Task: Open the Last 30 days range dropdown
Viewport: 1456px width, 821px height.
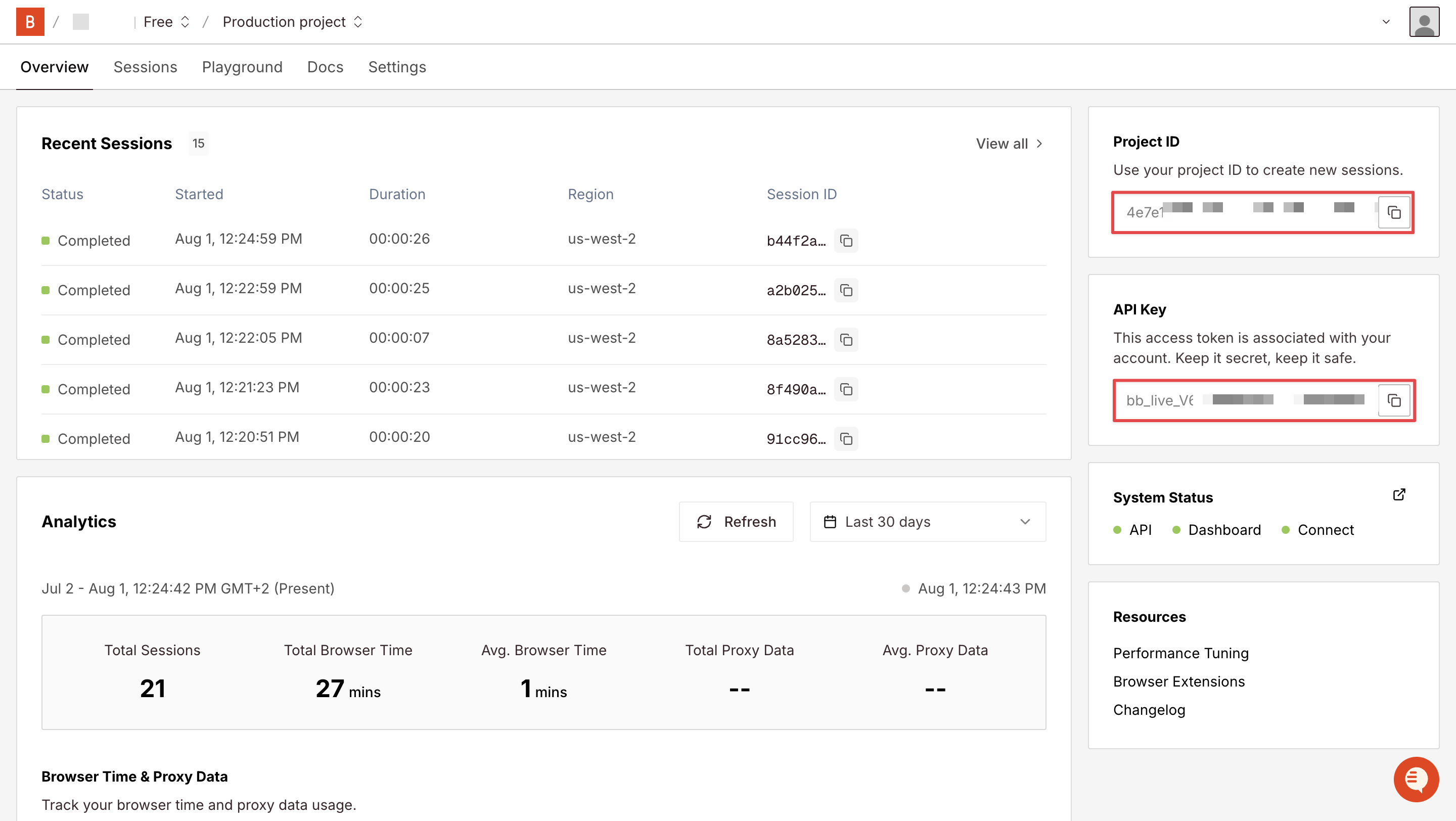Action: click(x=928, y=522)
